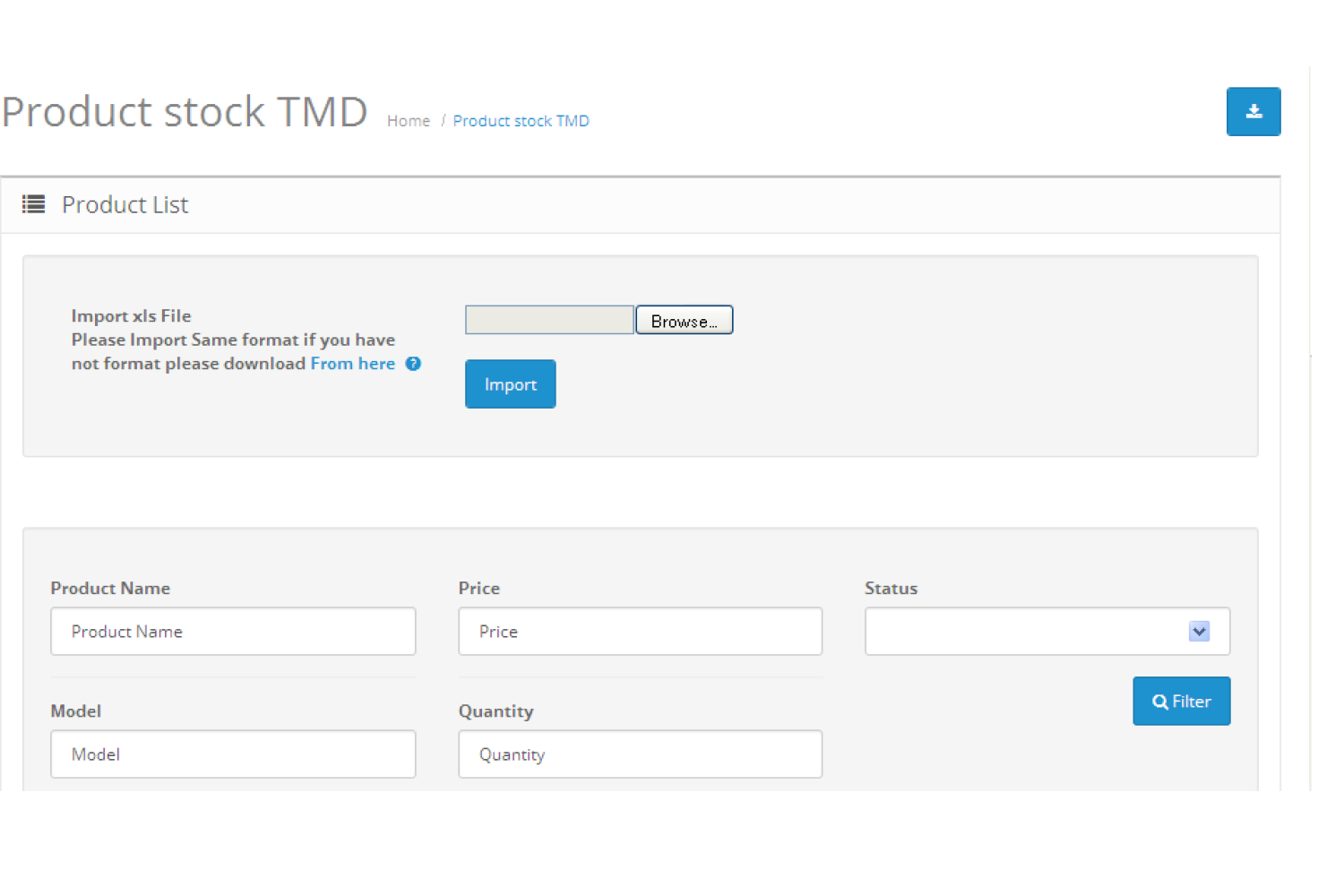Go to Home breadcrumb link

(409, 121)
